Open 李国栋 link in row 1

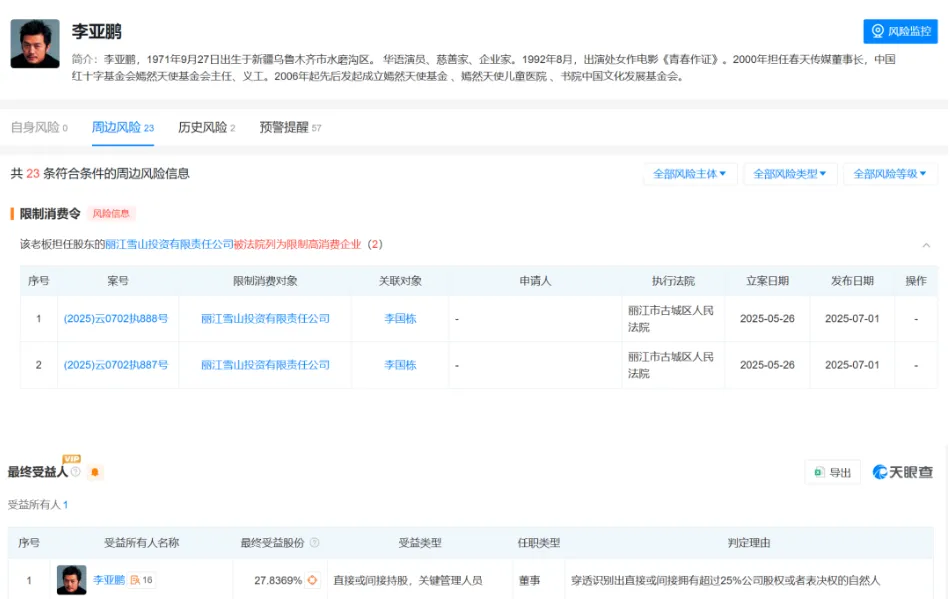coord(400,318)
